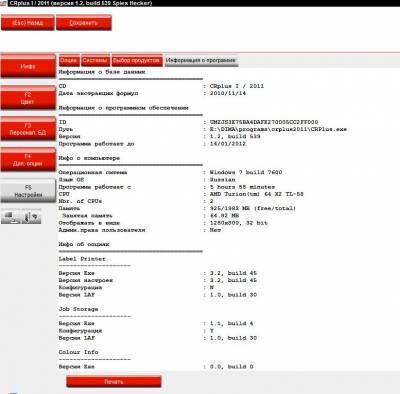Select the F5 Настройки sidebar button
Viewport: 400px width, 394px height.
click(28, 191)
